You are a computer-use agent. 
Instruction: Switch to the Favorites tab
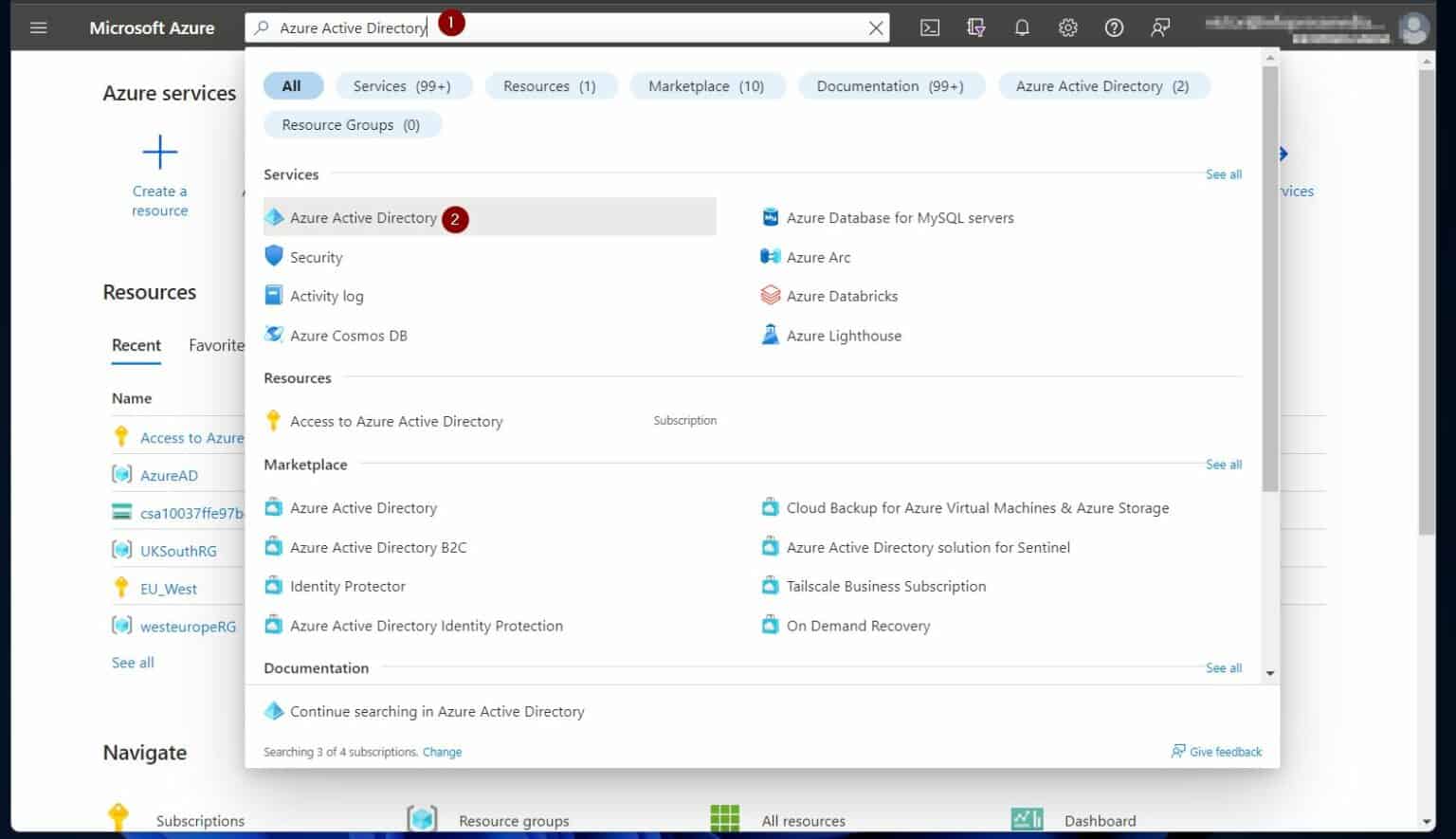pos(216,345)
